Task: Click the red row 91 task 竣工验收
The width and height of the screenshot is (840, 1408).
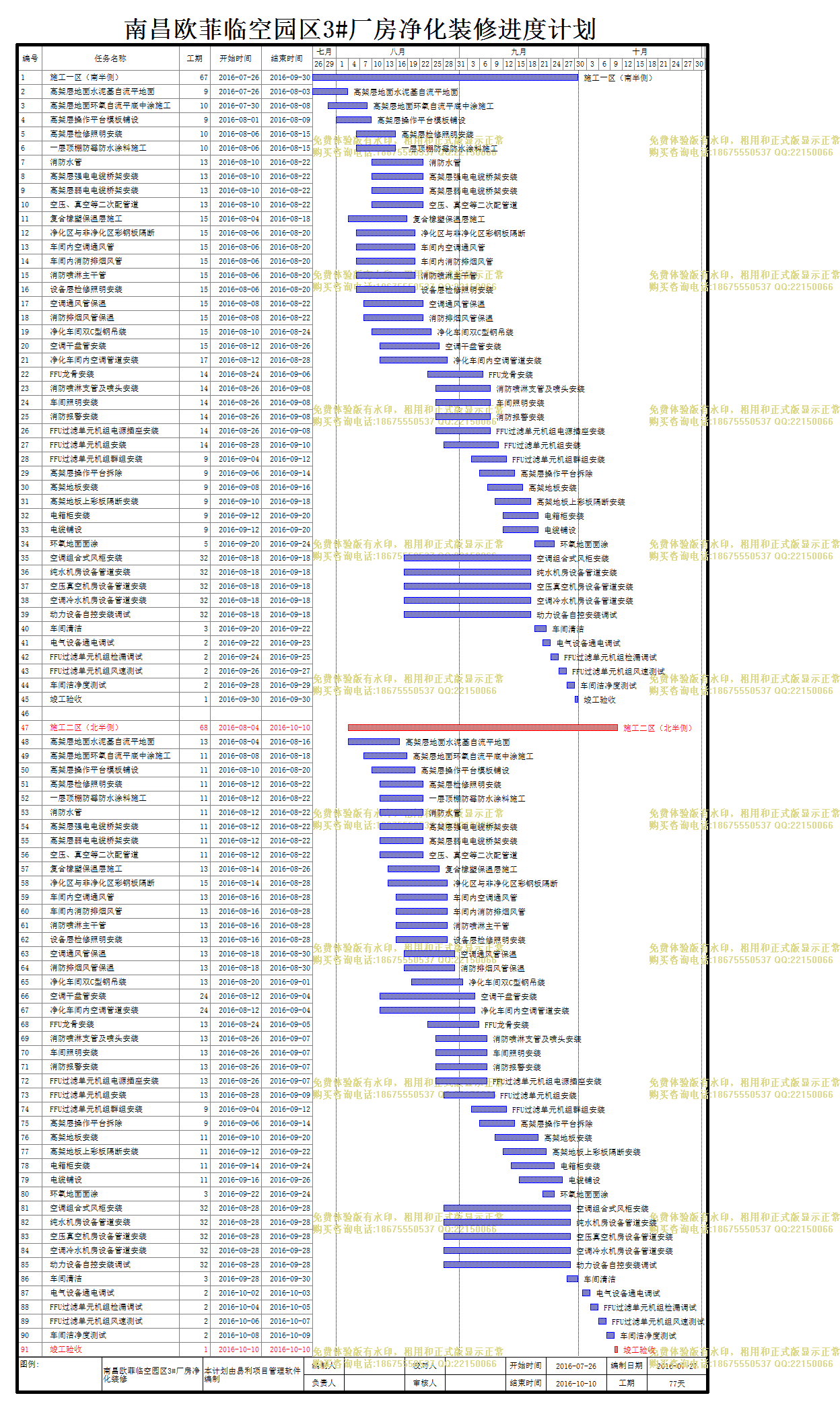Action: point(66,1349)
